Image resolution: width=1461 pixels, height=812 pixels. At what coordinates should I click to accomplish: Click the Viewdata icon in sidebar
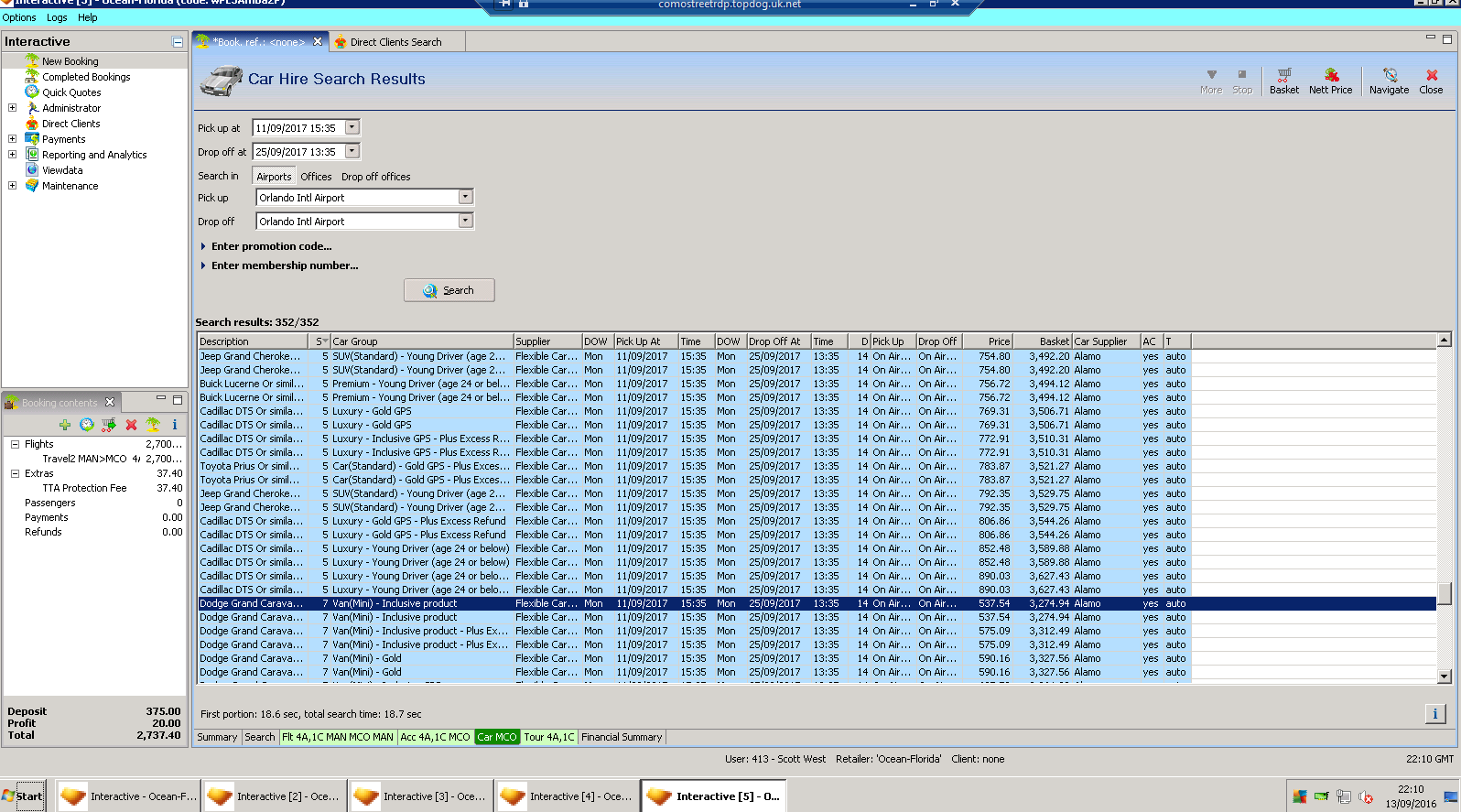32,169
